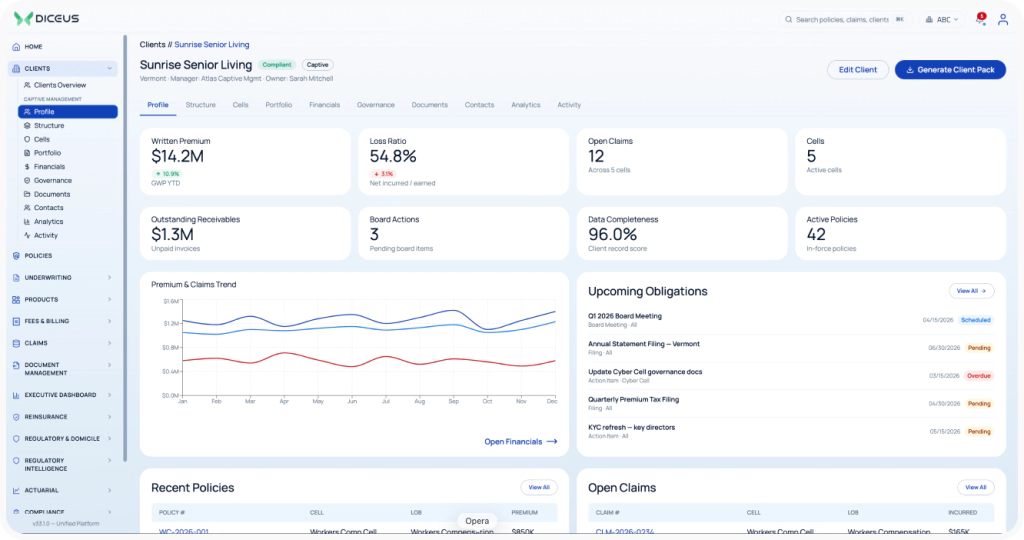Click the Executive Dashboard chart icon

(16, 395)
